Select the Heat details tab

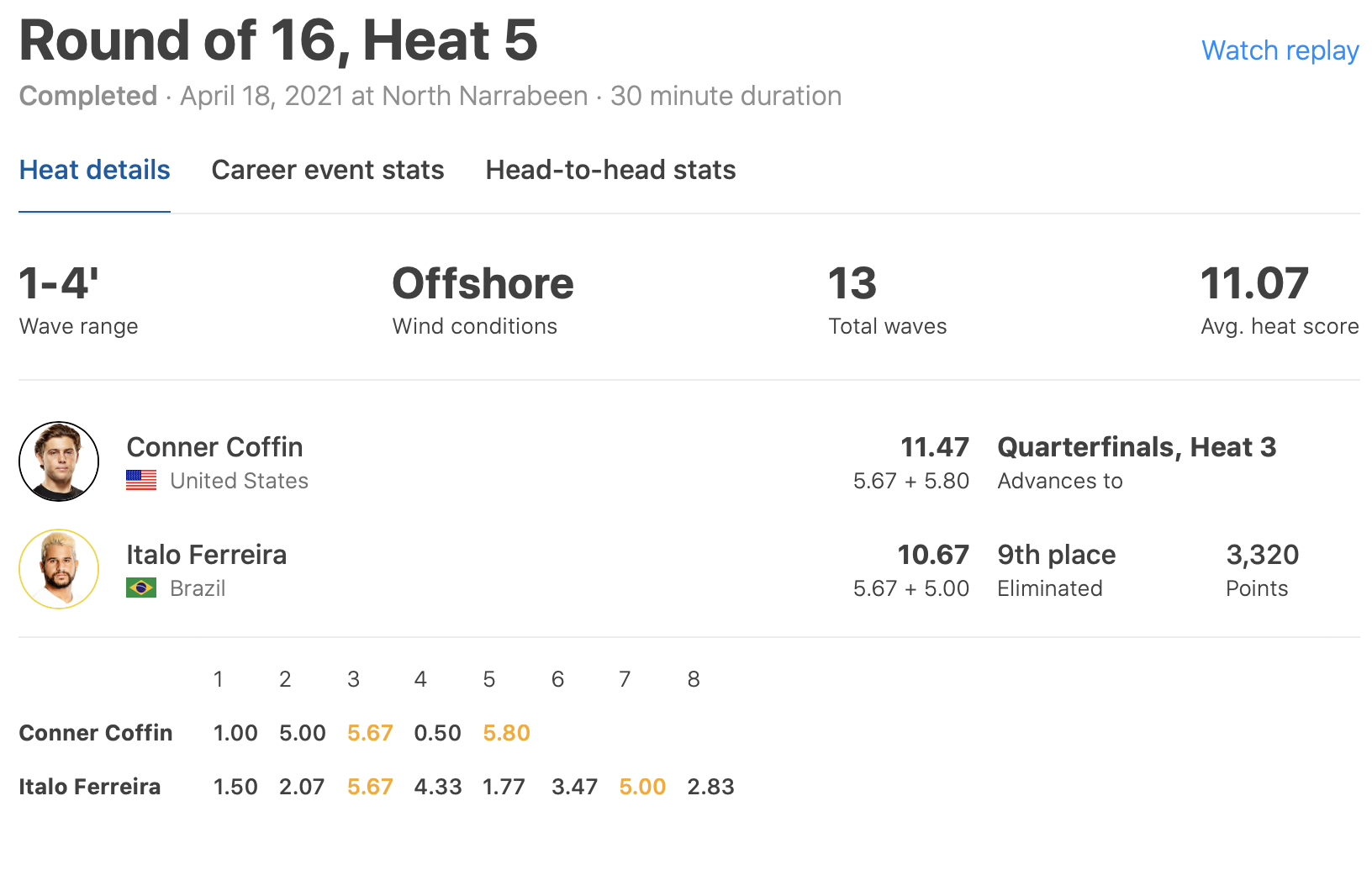pyautogui.click(x=94, y=170)
